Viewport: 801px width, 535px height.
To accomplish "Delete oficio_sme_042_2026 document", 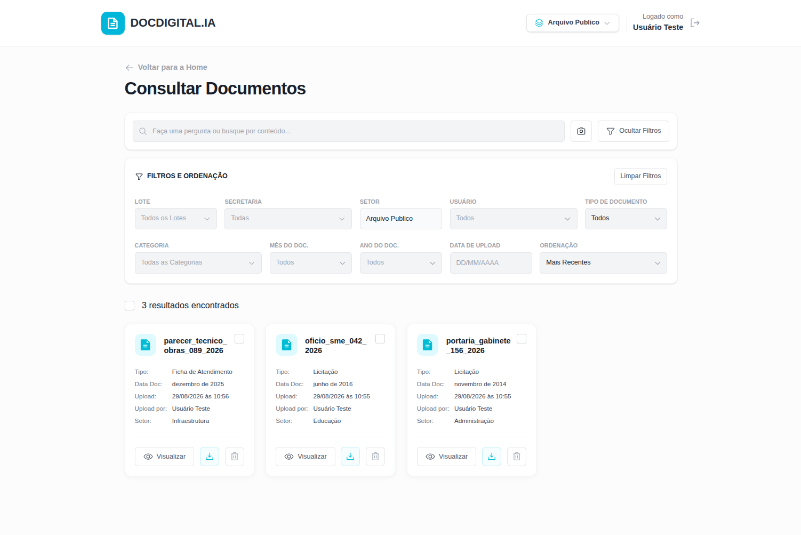I will click(375, 456).
